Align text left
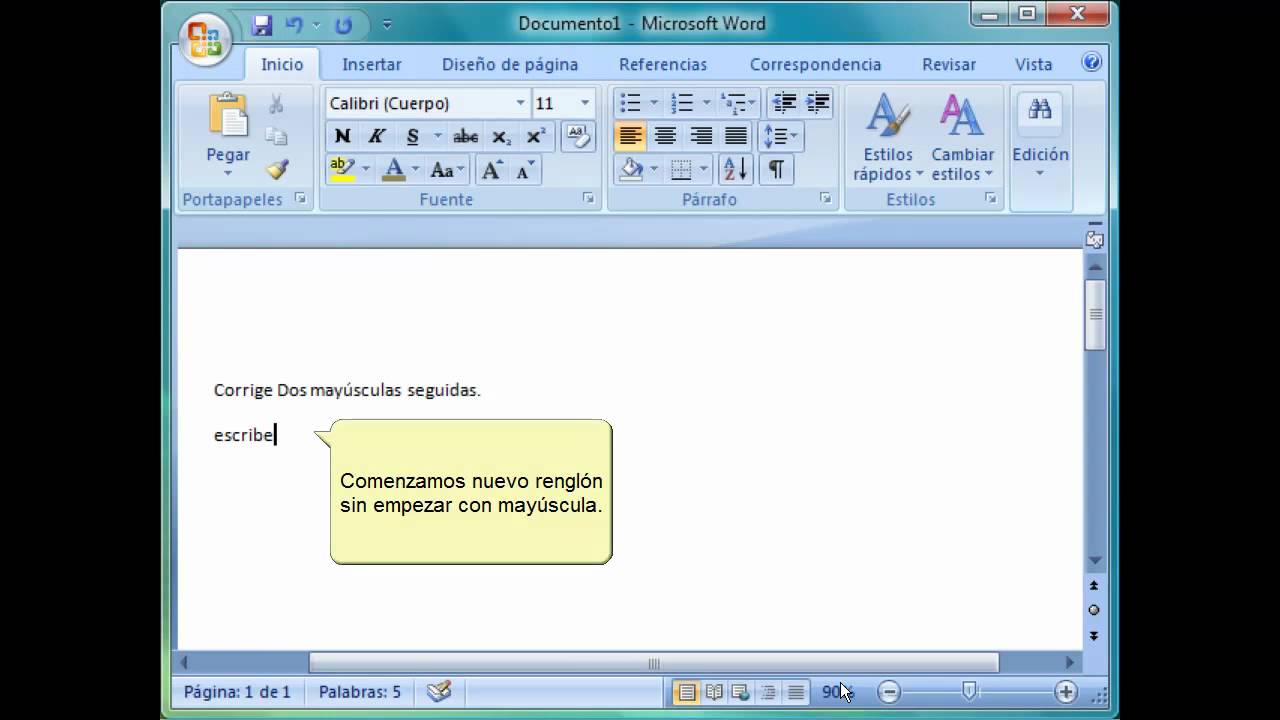This screenshot has width=1280, height=720. coord(630,136)
